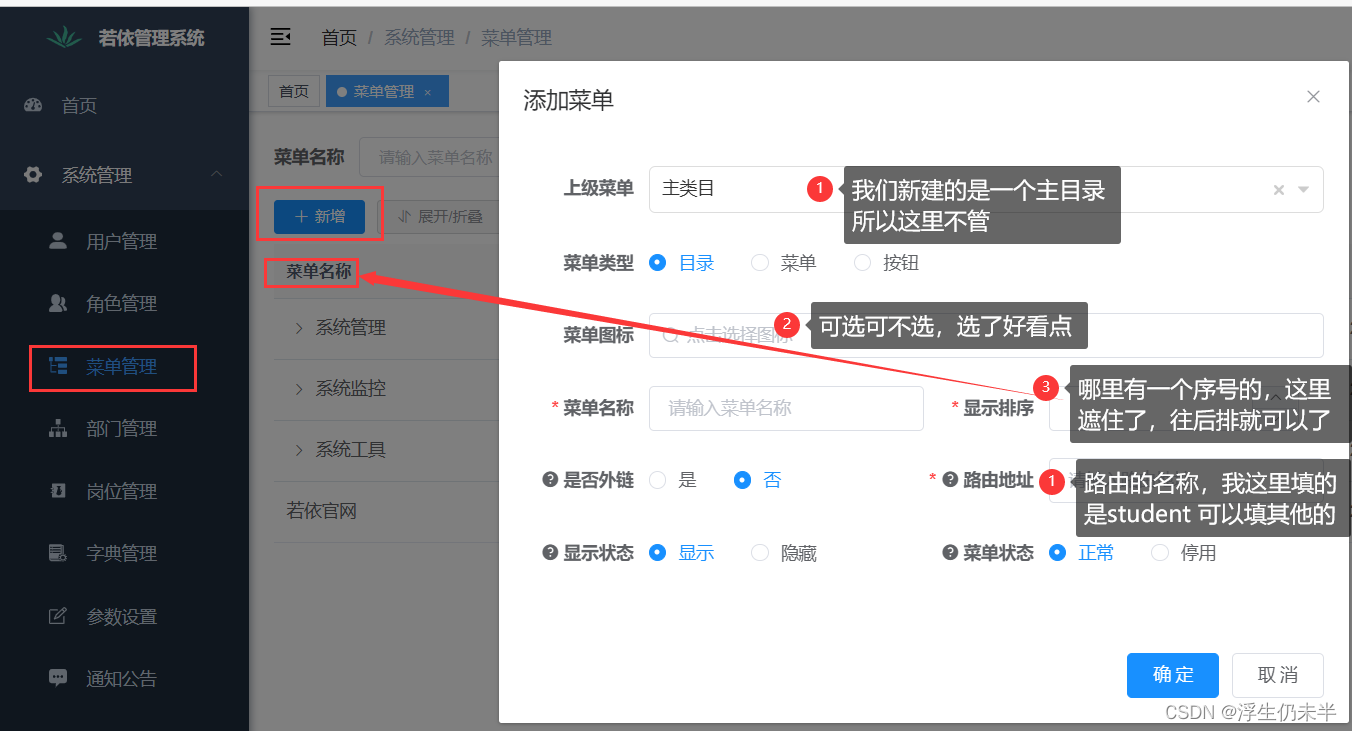The height and width of the screenshot is (731, 1352).
Task: Collapse the 系统管理 sidebar section arrow
Action: point(216,175)
